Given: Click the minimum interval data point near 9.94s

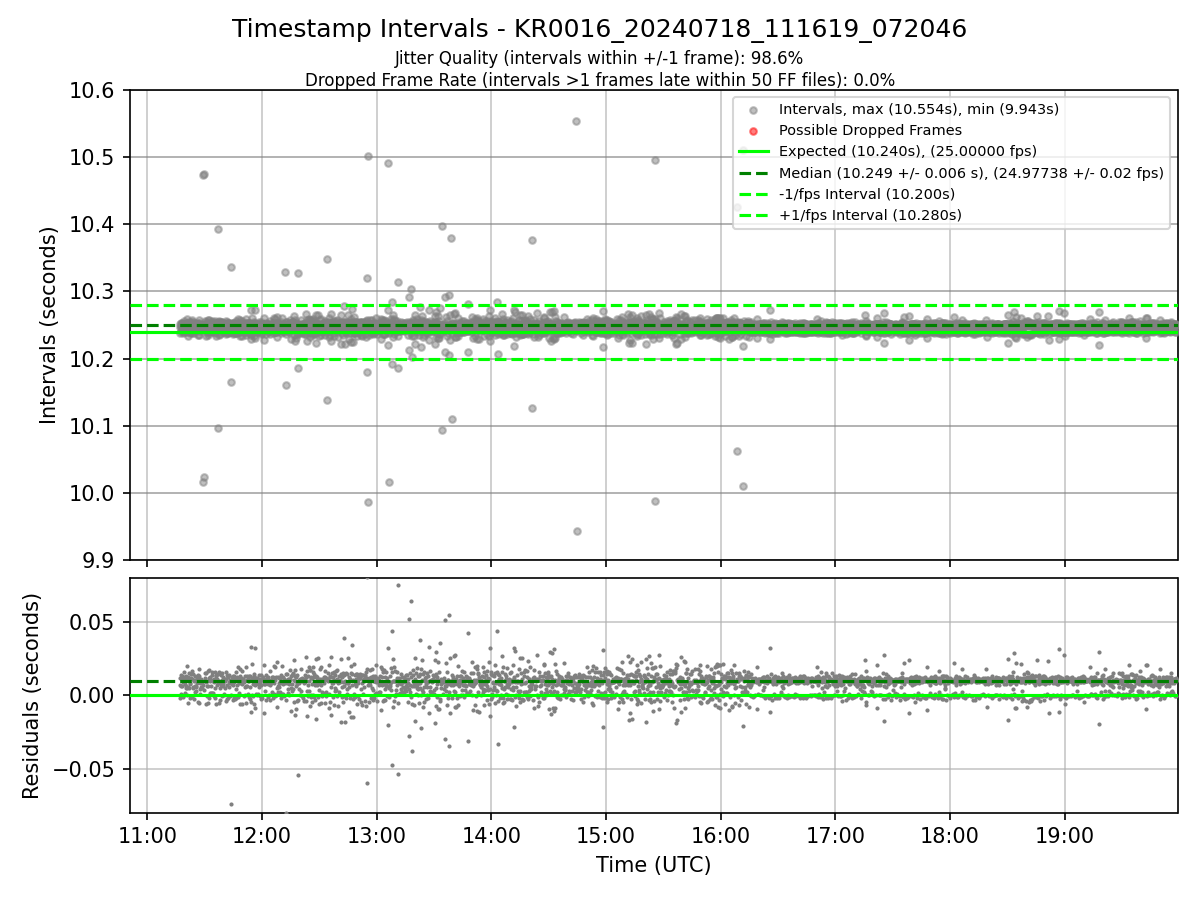Looking at the screenshot, I should [x=577, y=531].
